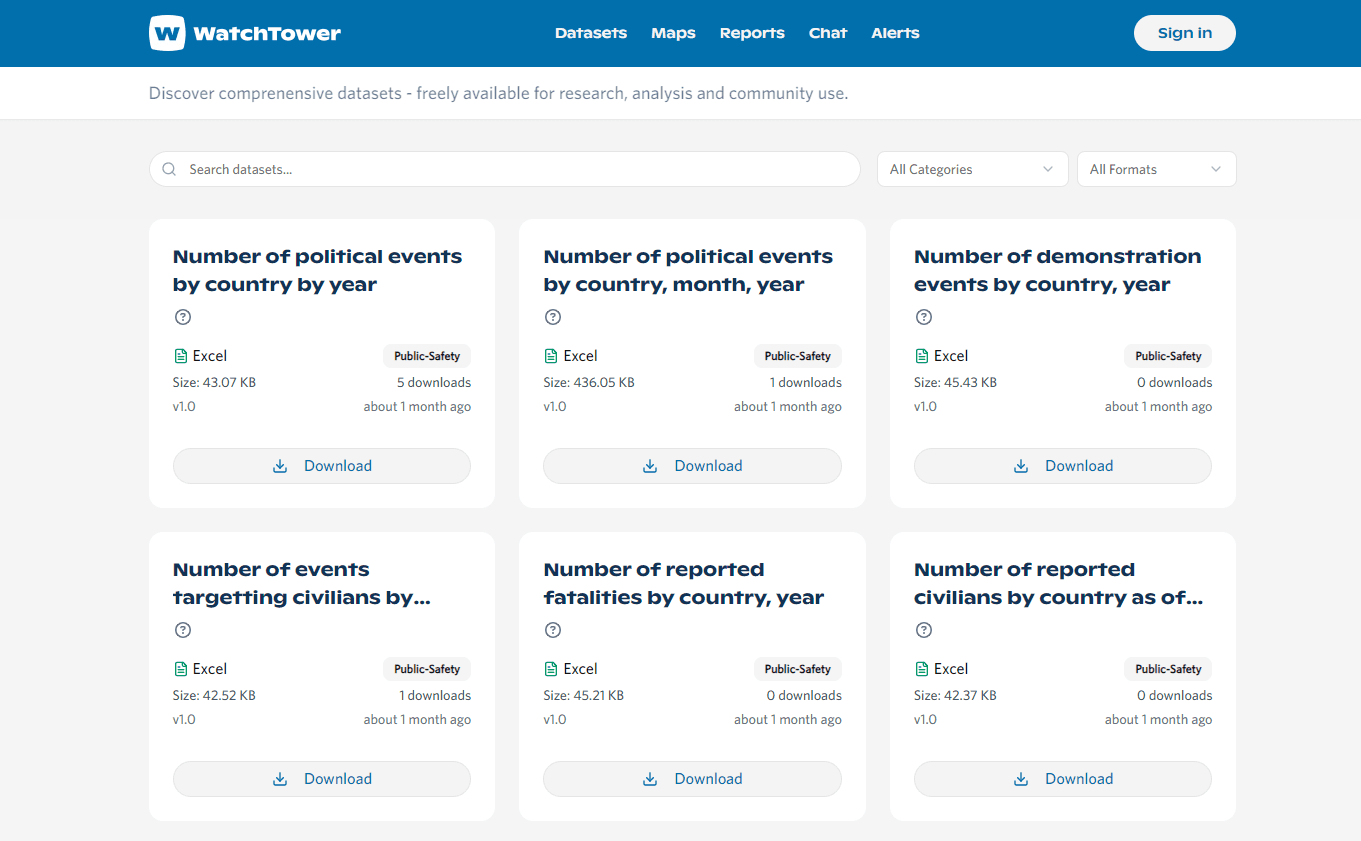Download political events by country by year
The height and width of the screenshot is (841, 1361).
pyautogui.click(x=322, y=466)
